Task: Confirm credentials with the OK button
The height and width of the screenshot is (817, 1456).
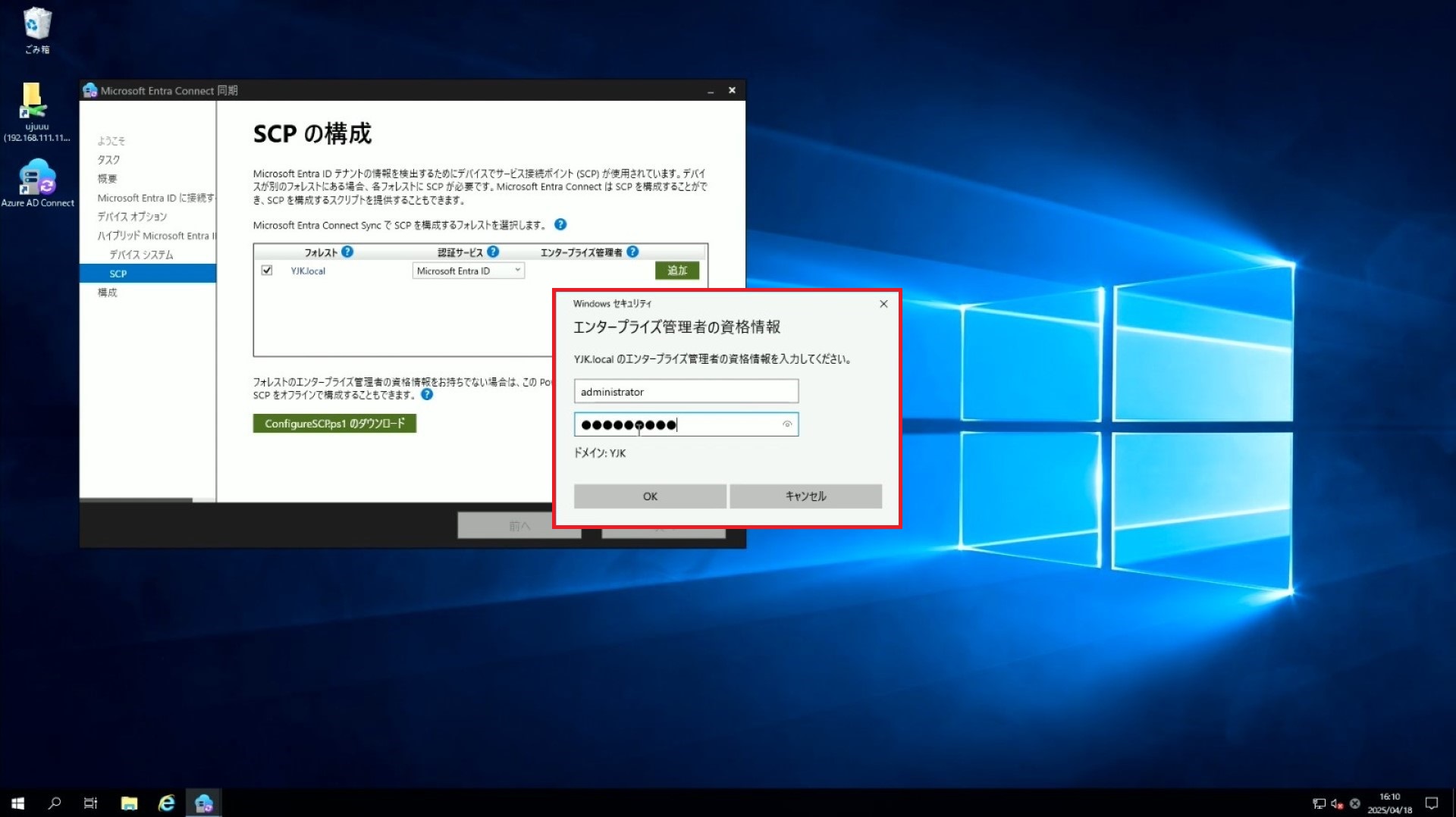Action: pyautogui.click(x=650, y=496)
